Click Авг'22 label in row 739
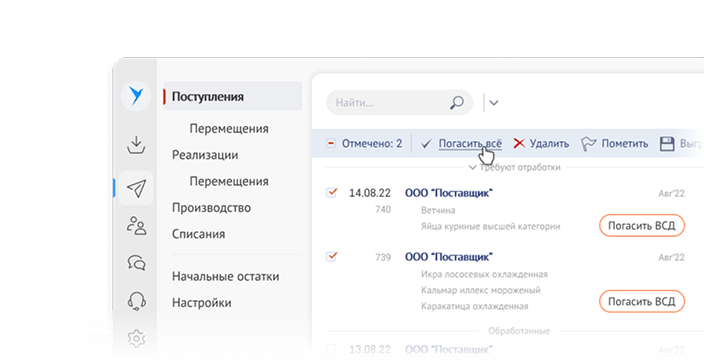The image size is (704, 360). (x=671, y=257)
